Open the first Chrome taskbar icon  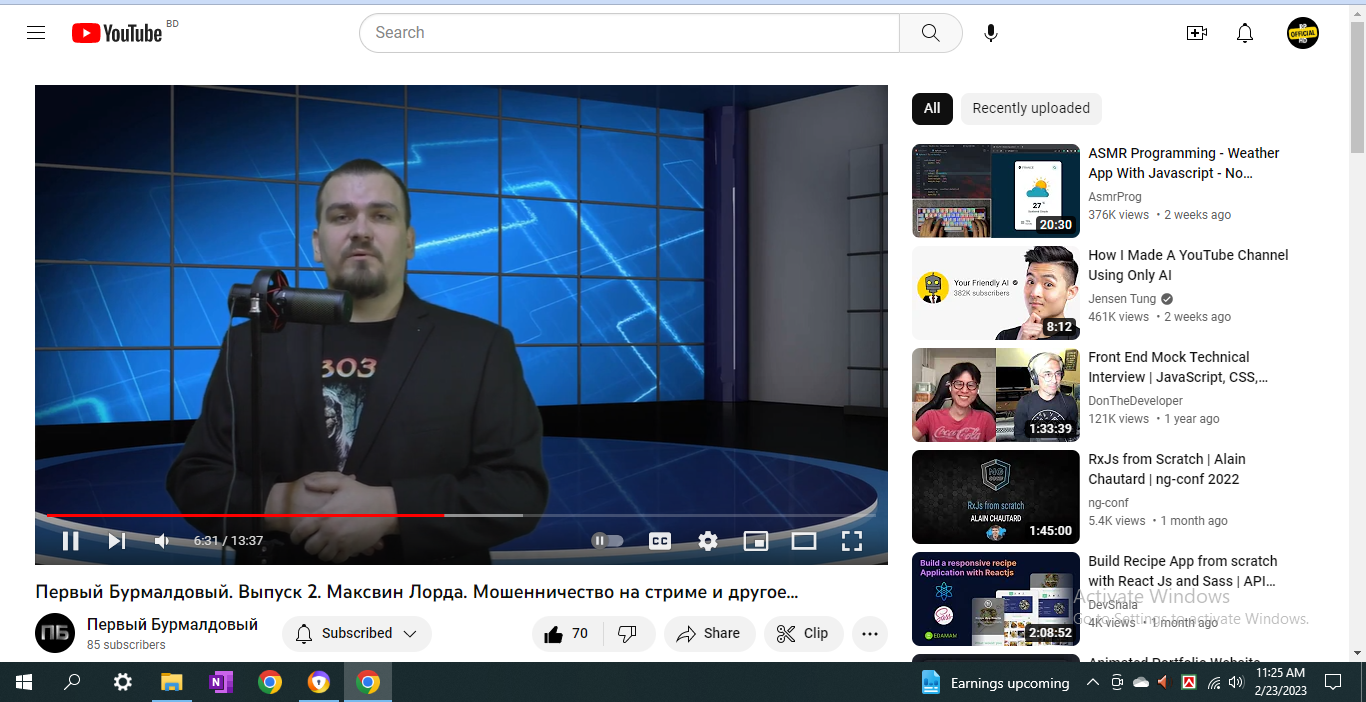pyautogui.click(x=270, y=682)
